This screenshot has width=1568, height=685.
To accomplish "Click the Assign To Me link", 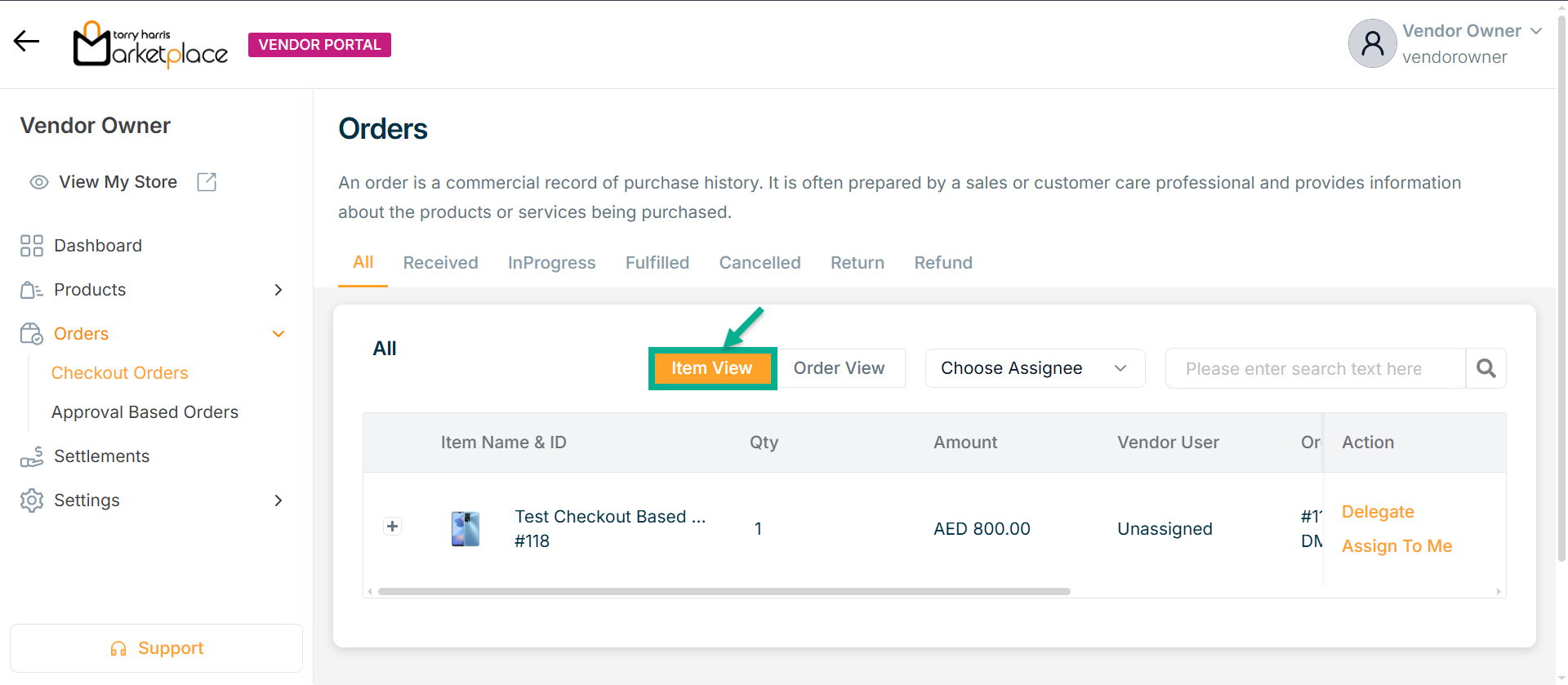I will coord(1396,546).
